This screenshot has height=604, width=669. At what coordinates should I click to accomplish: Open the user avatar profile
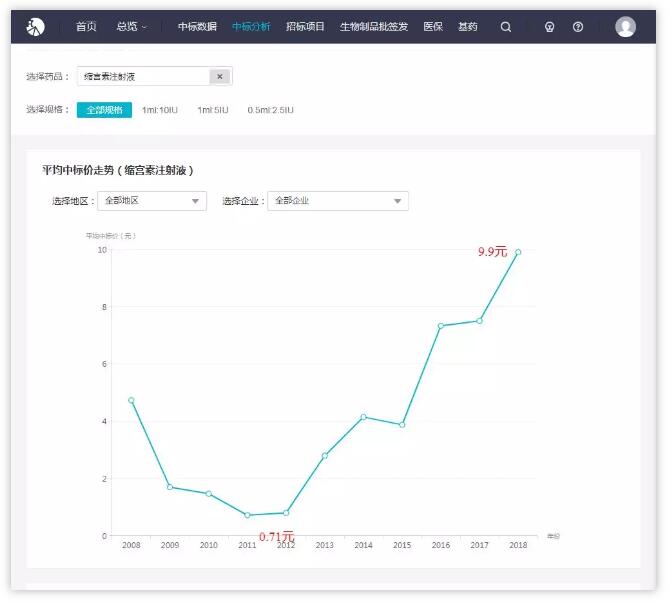point(625,27)
